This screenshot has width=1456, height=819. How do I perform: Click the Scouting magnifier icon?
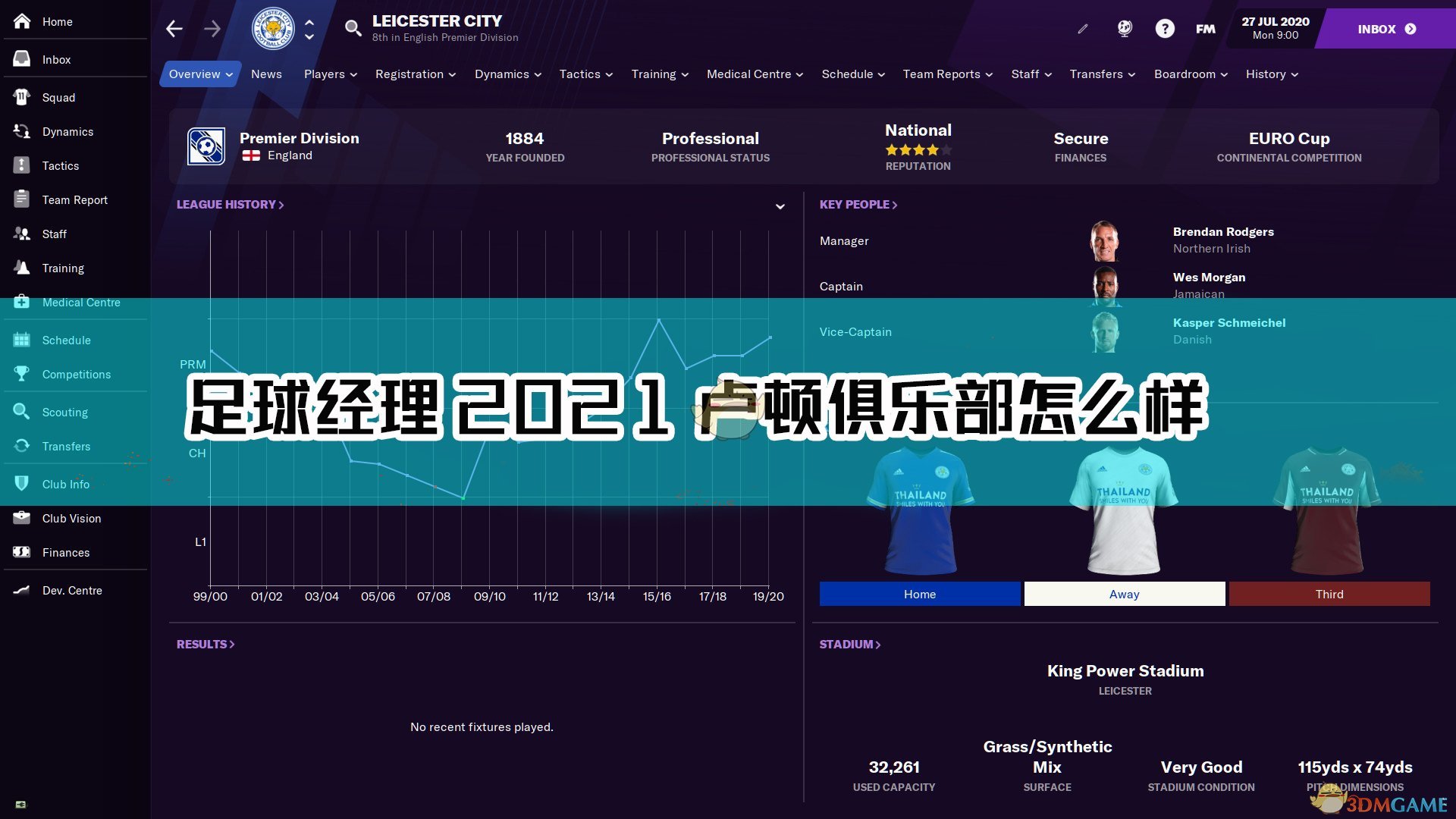tap(22, 412)
